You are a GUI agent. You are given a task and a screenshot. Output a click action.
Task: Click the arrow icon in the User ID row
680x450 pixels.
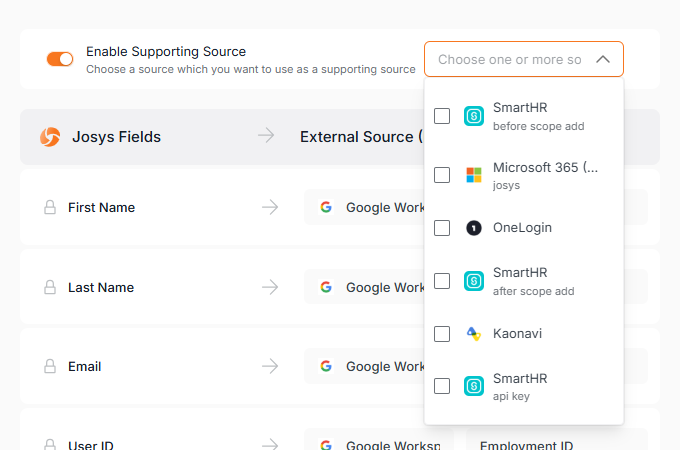click(270, 444)
